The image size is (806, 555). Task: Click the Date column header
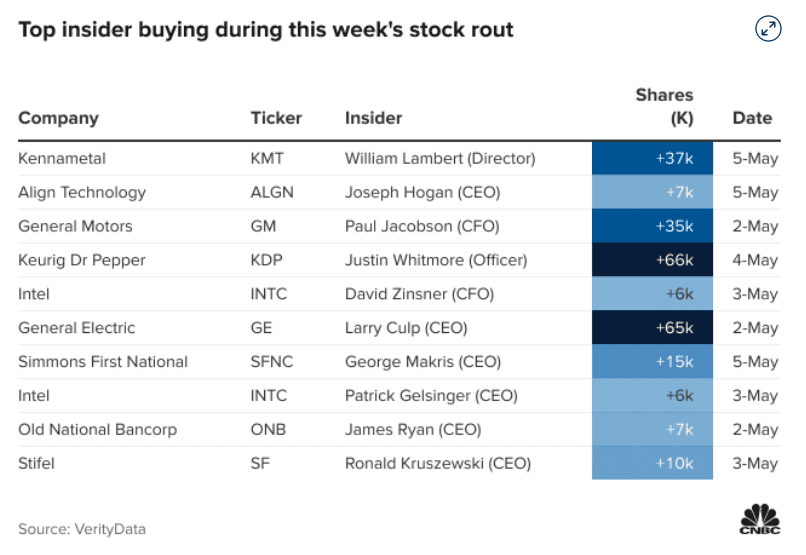click(752, 118)
